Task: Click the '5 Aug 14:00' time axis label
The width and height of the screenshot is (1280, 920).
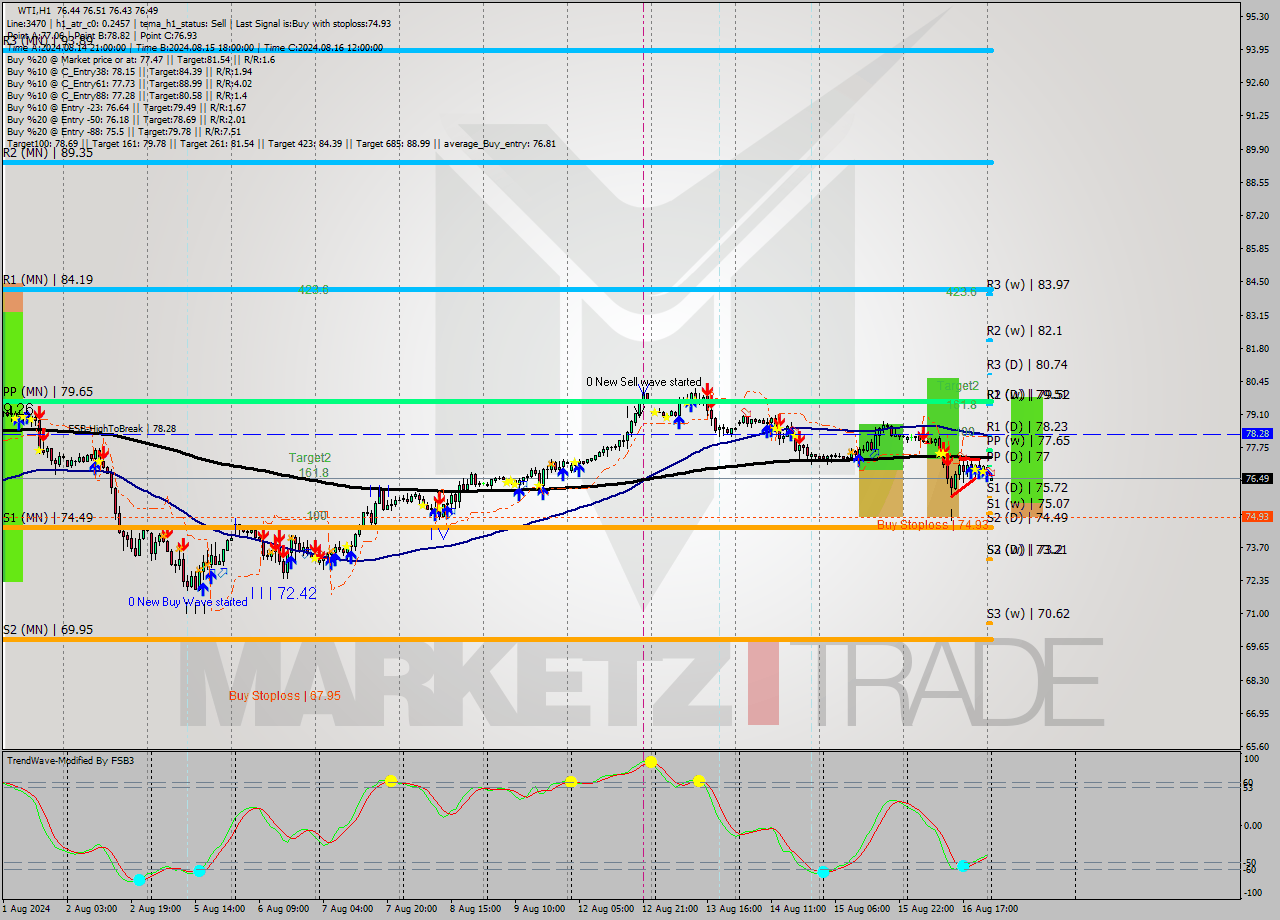Action: [217, 909]
